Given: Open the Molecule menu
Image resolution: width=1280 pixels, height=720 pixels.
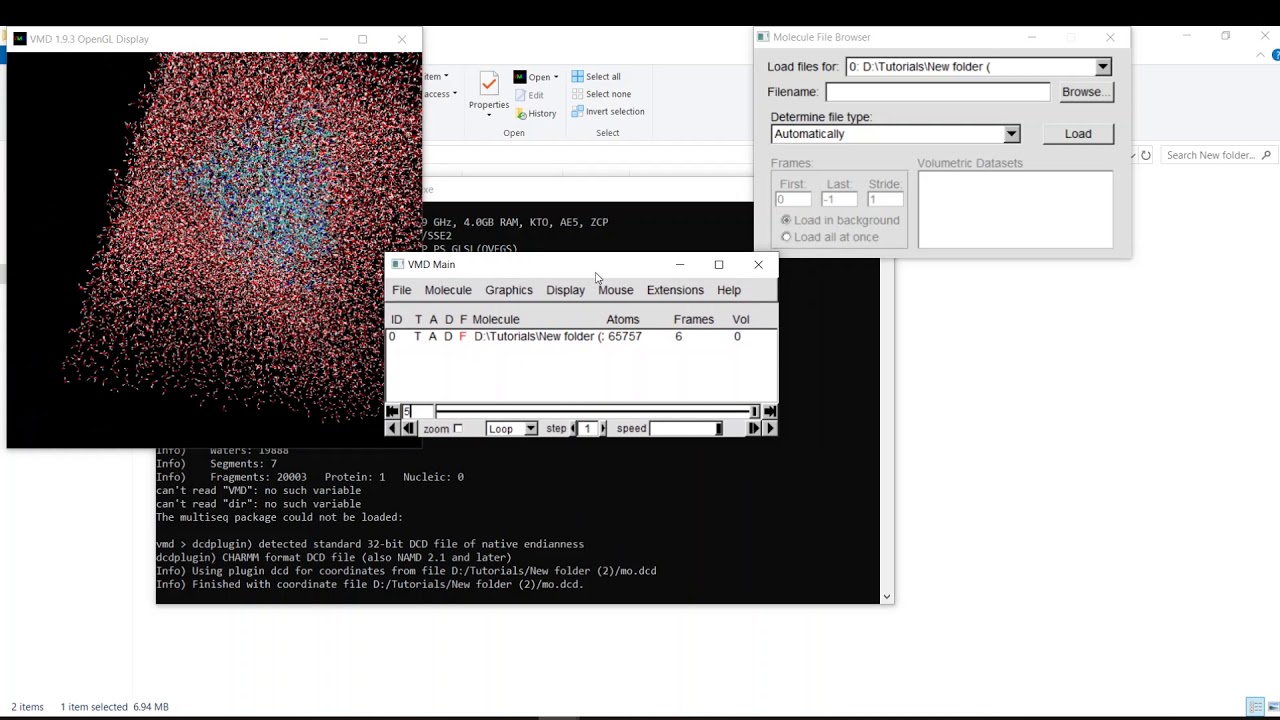Looking at the screenshot, I should 448,290.
